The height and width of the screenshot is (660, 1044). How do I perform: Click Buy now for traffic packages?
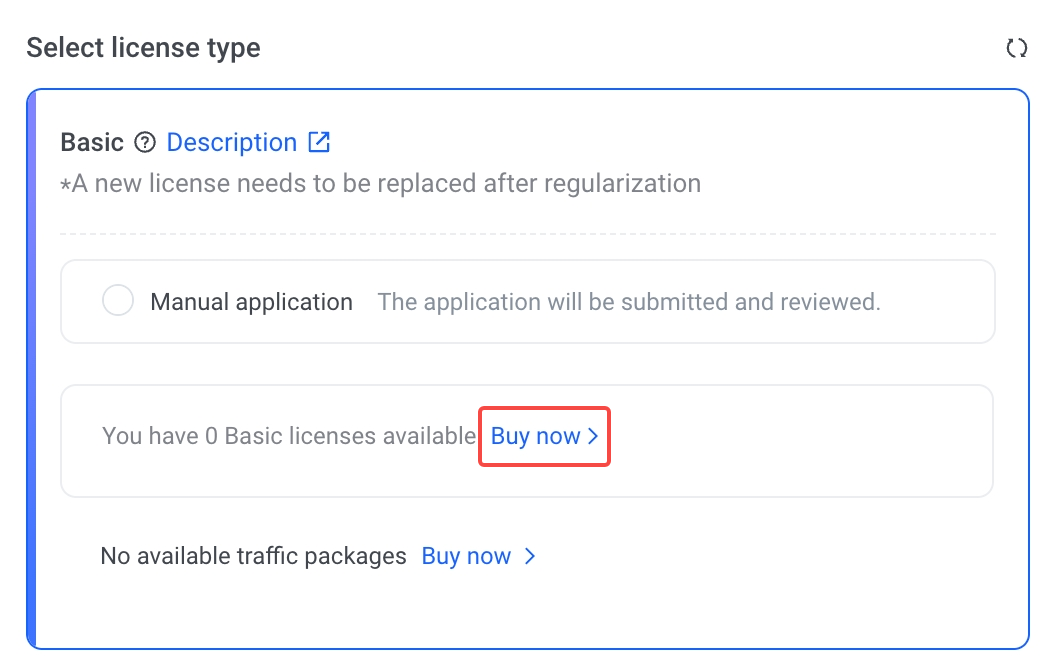pos(466,557)
